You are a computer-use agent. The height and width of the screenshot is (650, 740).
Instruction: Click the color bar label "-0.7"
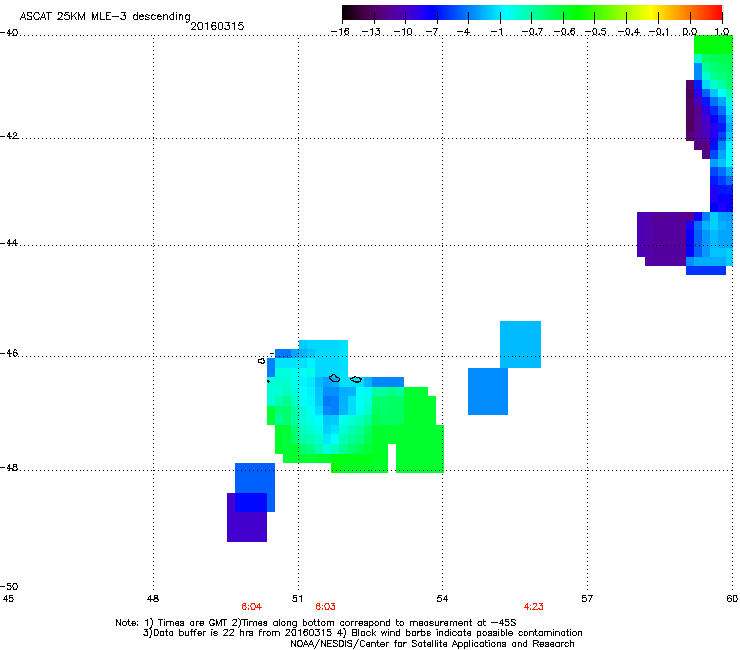coord(532,32)
